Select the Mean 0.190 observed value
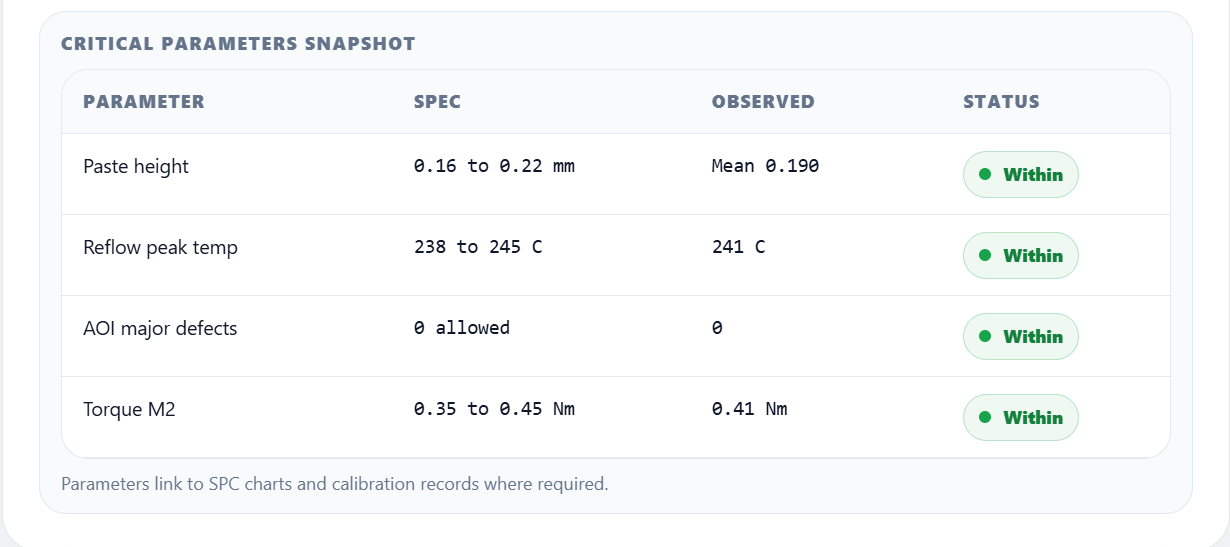1230x547 pixels. [765, 167]
